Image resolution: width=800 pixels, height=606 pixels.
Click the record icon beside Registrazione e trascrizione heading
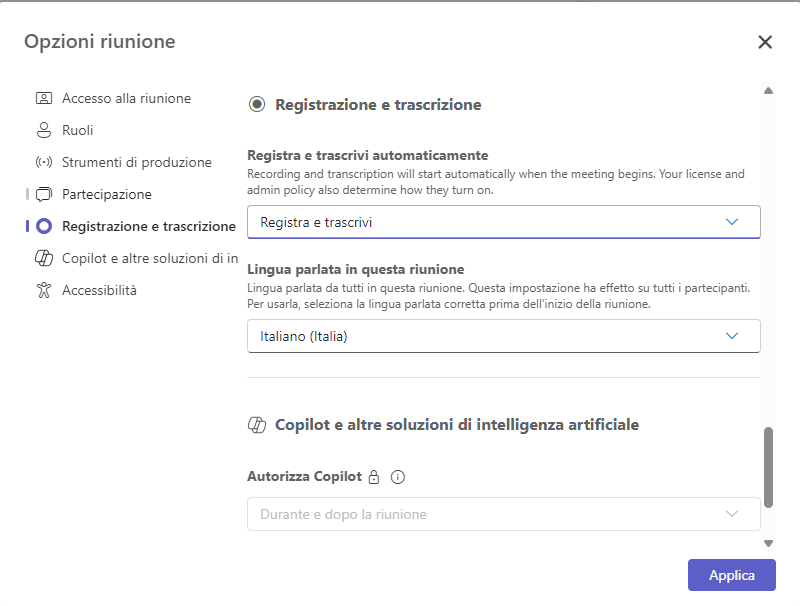point(257,105)
